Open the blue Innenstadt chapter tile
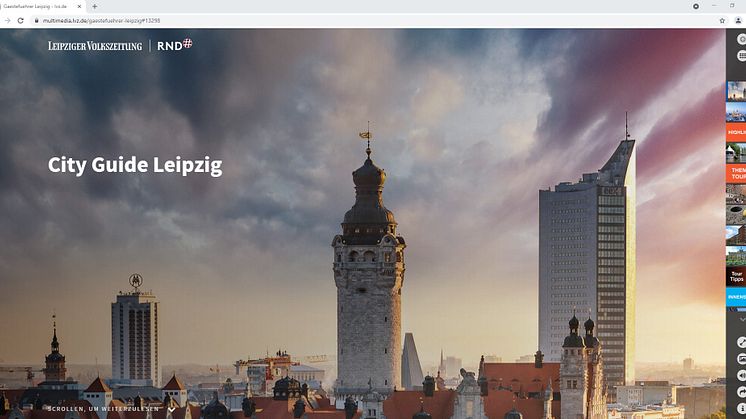746x419 pixels. click(736, 297)
